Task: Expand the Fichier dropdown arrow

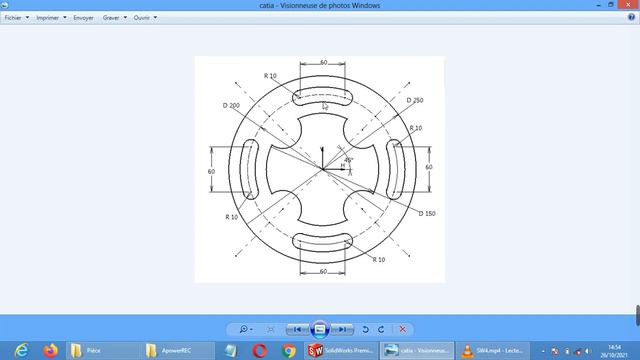Action: pyautogui.click(x=27, y=18)
